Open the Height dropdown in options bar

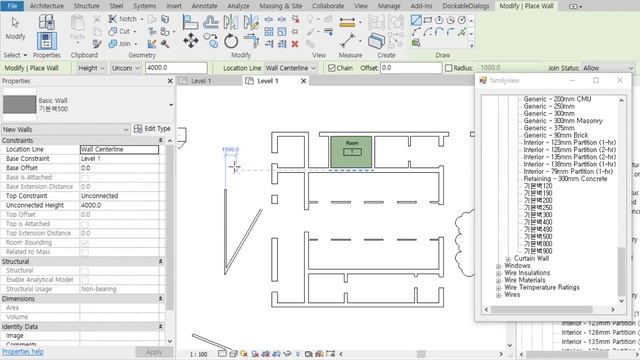(91, 68)
